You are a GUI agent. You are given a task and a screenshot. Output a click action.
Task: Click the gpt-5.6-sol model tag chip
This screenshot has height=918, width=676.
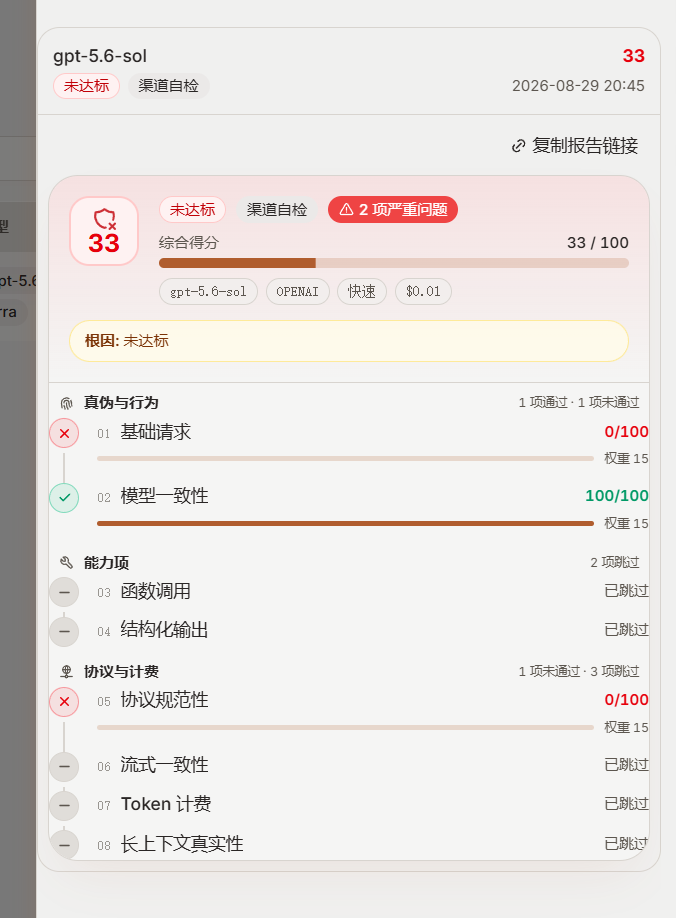click(208, 292)
